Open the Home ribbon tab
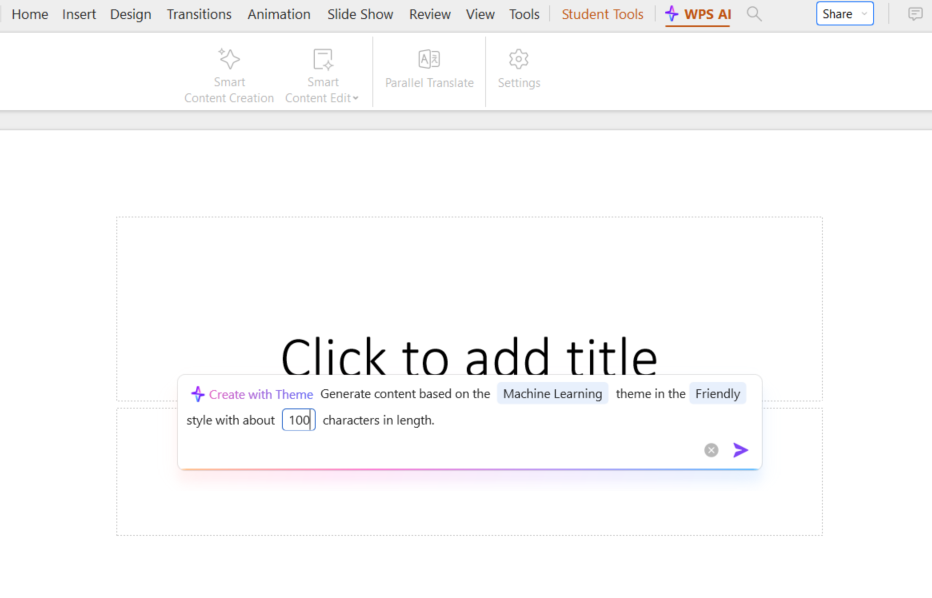The image size is (932, 598). [30, 14]
